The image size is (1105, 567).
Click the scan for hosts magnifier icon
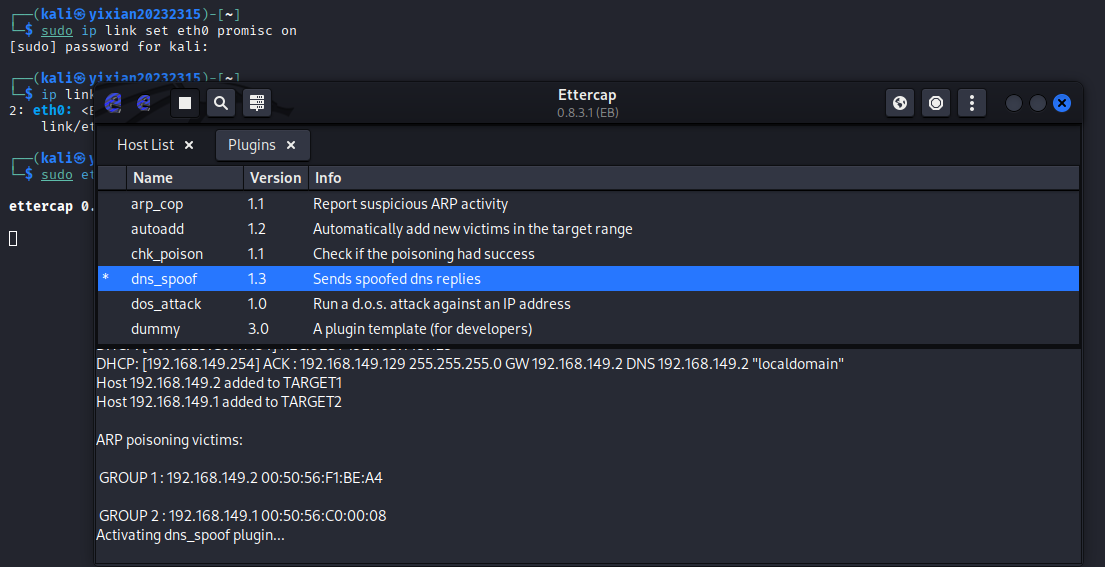(x=221, y=103)
